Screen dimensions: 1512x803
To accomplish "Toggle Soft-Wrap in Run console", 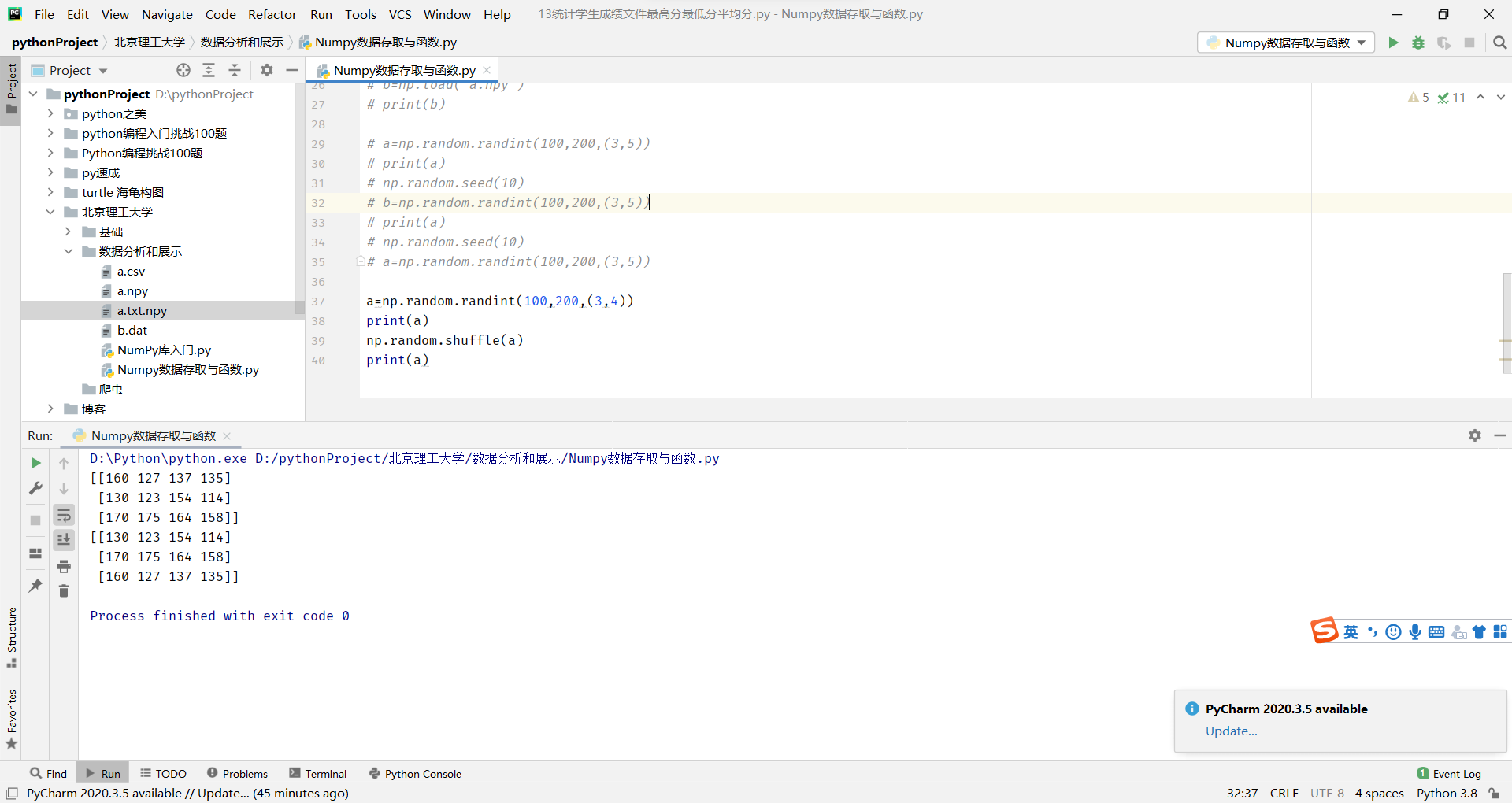I will tap(64, 515).
